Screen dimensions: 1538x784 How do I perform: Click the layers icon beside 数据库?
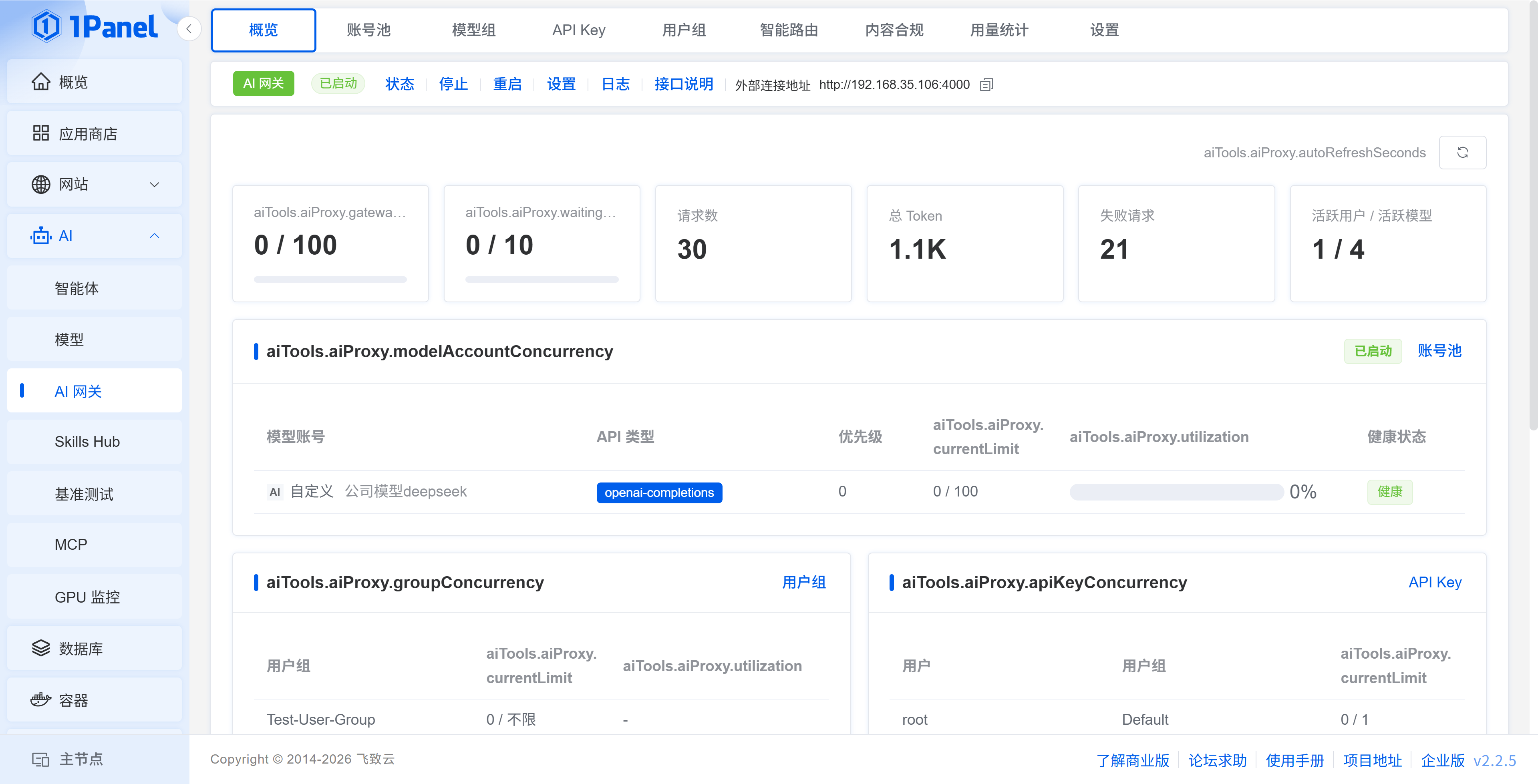click(40, 648)
